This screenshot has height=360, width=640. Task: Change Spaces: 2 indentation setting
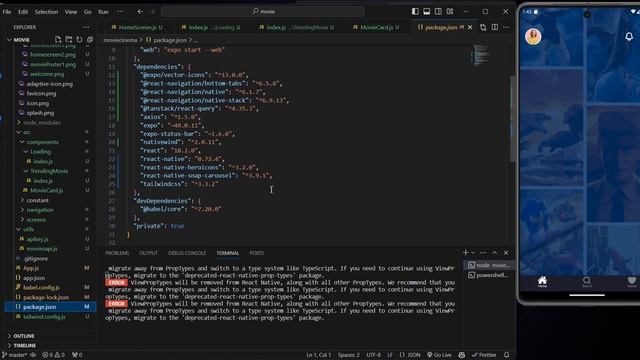click(x=348, y=355)
